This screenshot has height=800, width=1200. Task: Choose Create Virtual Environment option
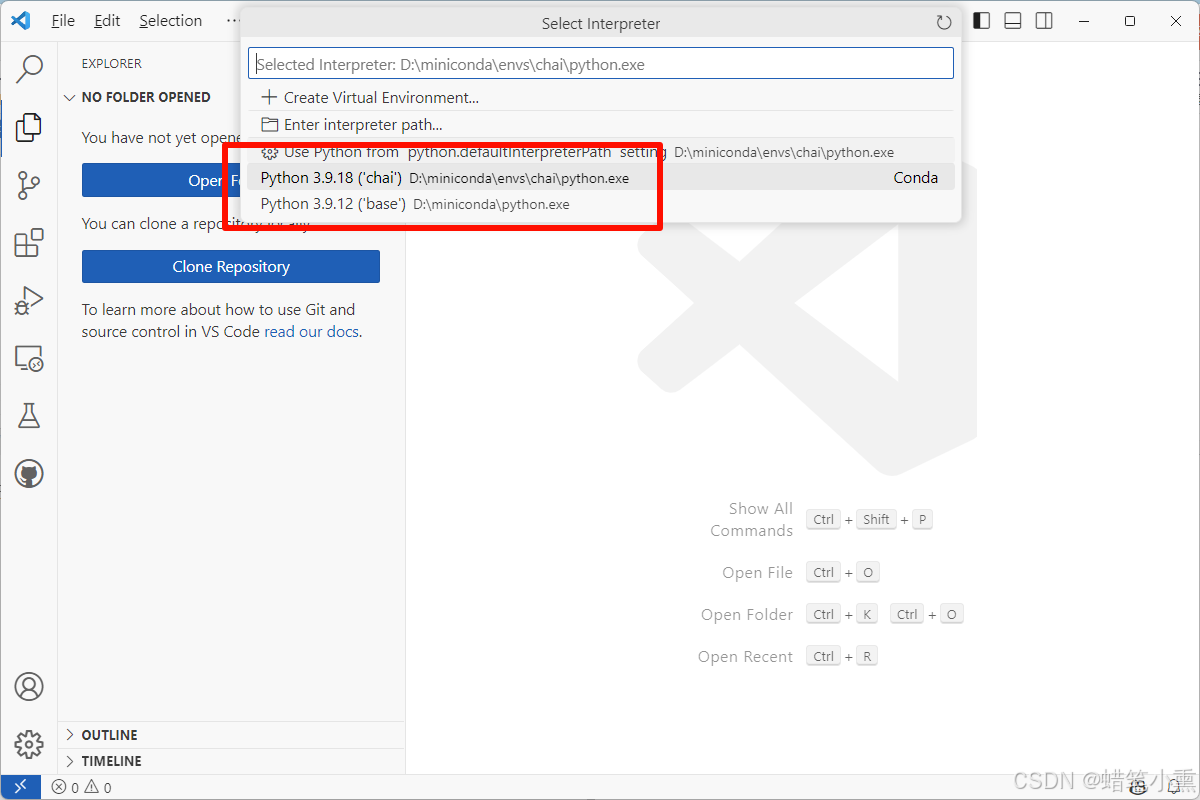tap(601, 97)
